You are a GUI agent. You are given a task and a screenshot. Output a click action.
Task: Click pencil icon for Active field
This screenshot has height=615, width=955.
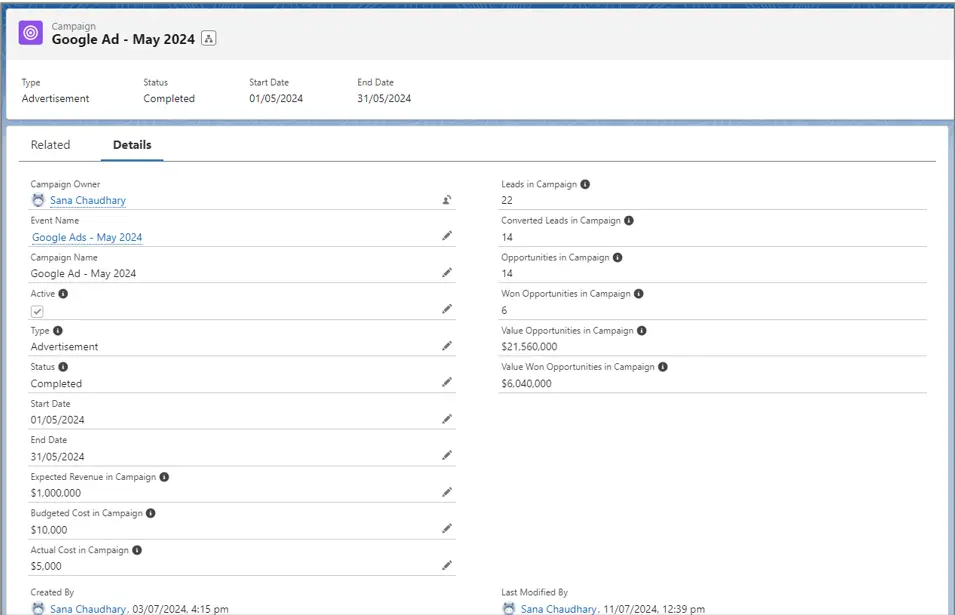[x=447, y=309]
